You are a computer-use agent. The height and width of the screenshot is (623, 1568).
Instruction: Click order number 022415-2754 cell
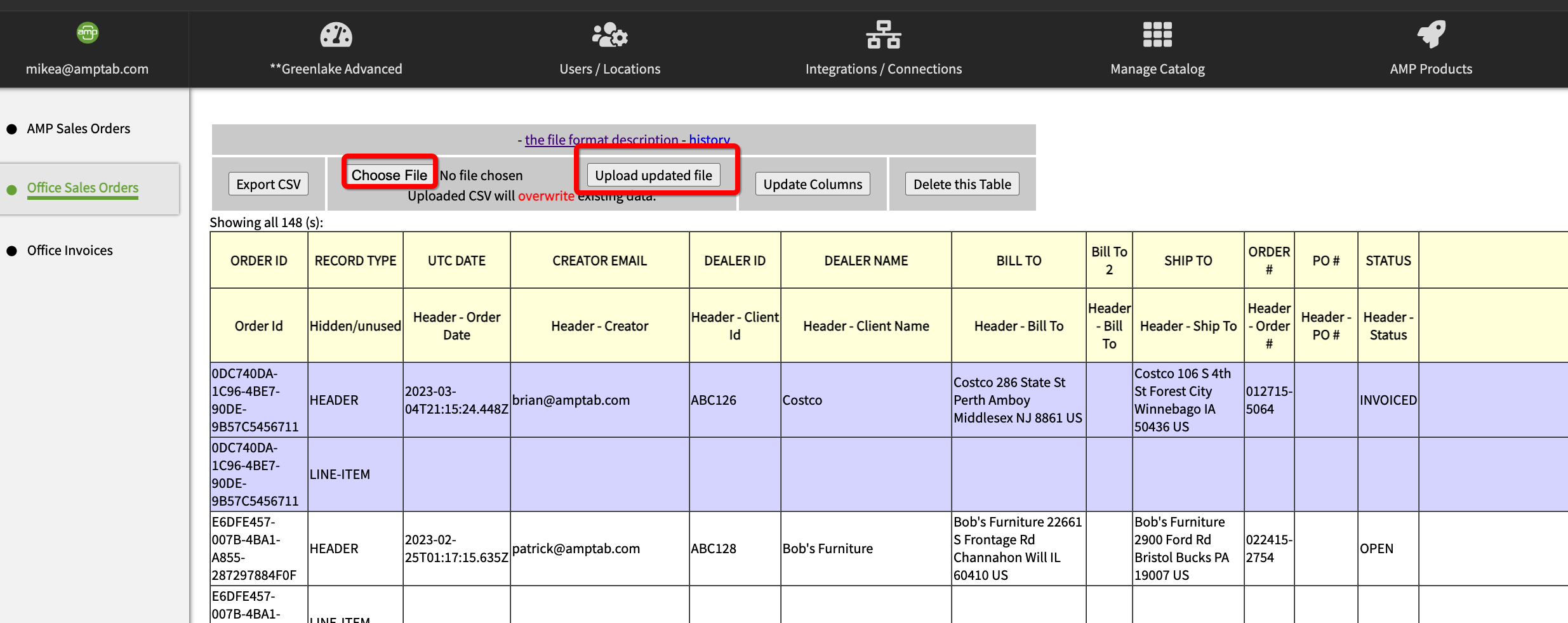(x=1269, y=549)
